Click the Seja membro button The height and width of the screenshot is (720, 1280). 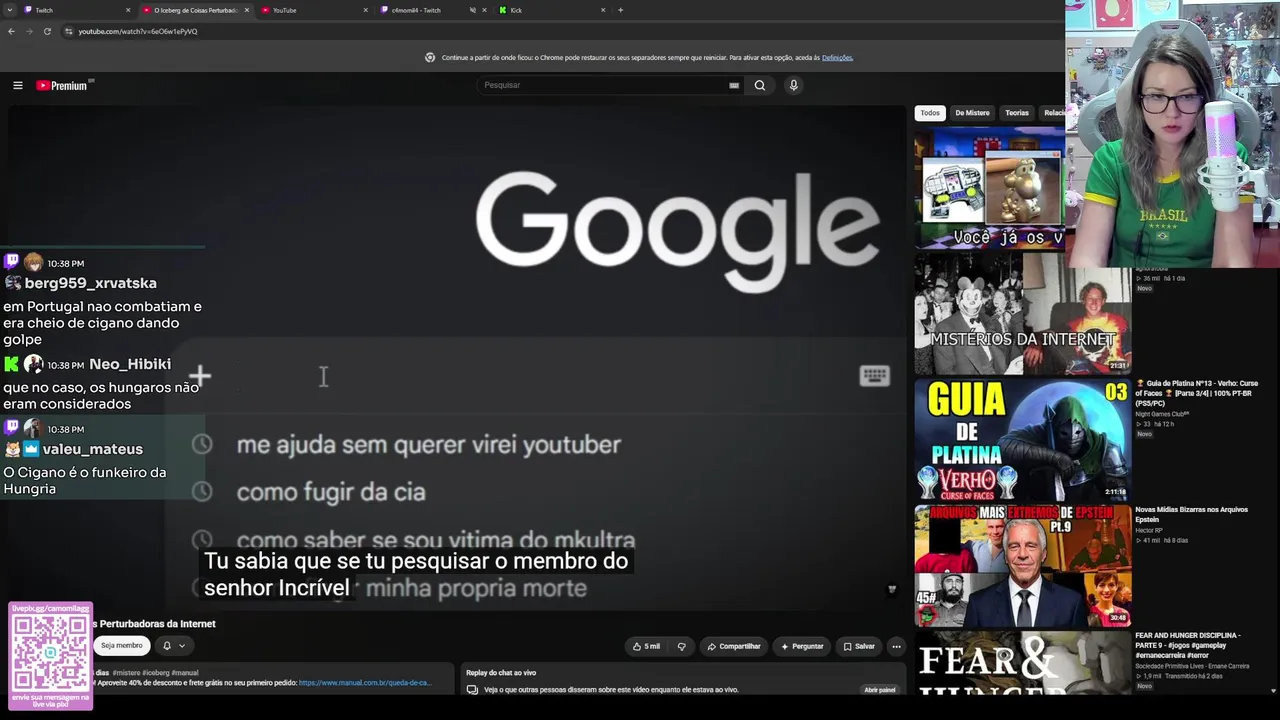pyautogui.click(x=121, y=646)
